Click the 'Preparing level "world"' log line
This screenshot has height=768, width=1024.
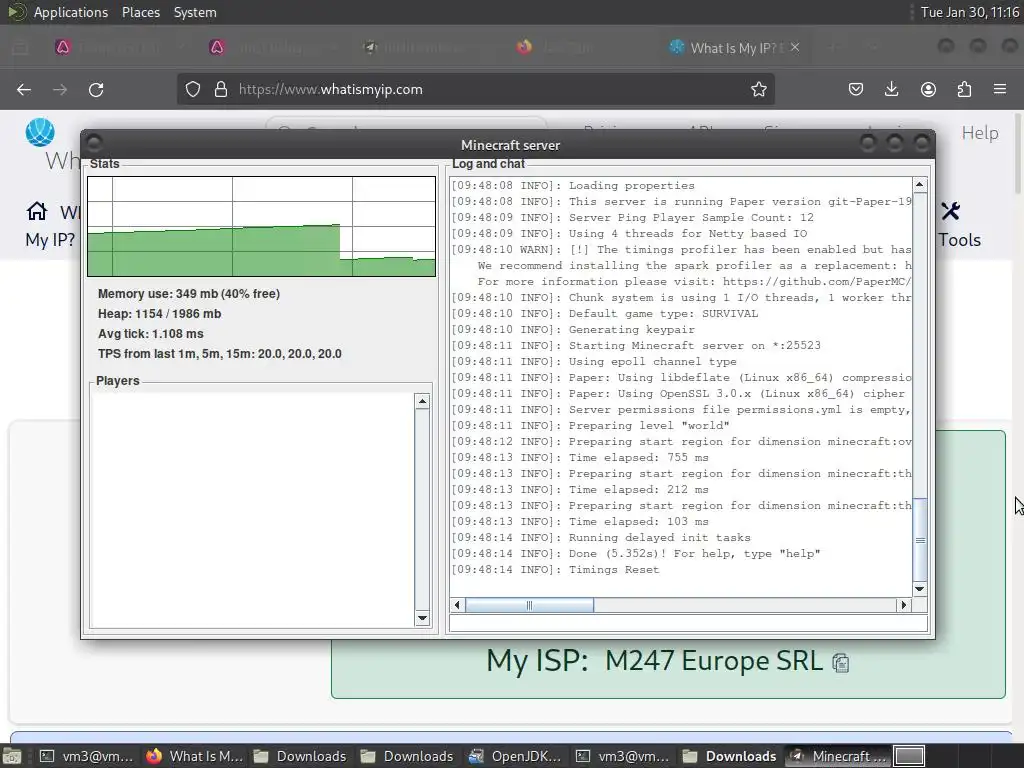pyautogui.click(x=590, y=426)
